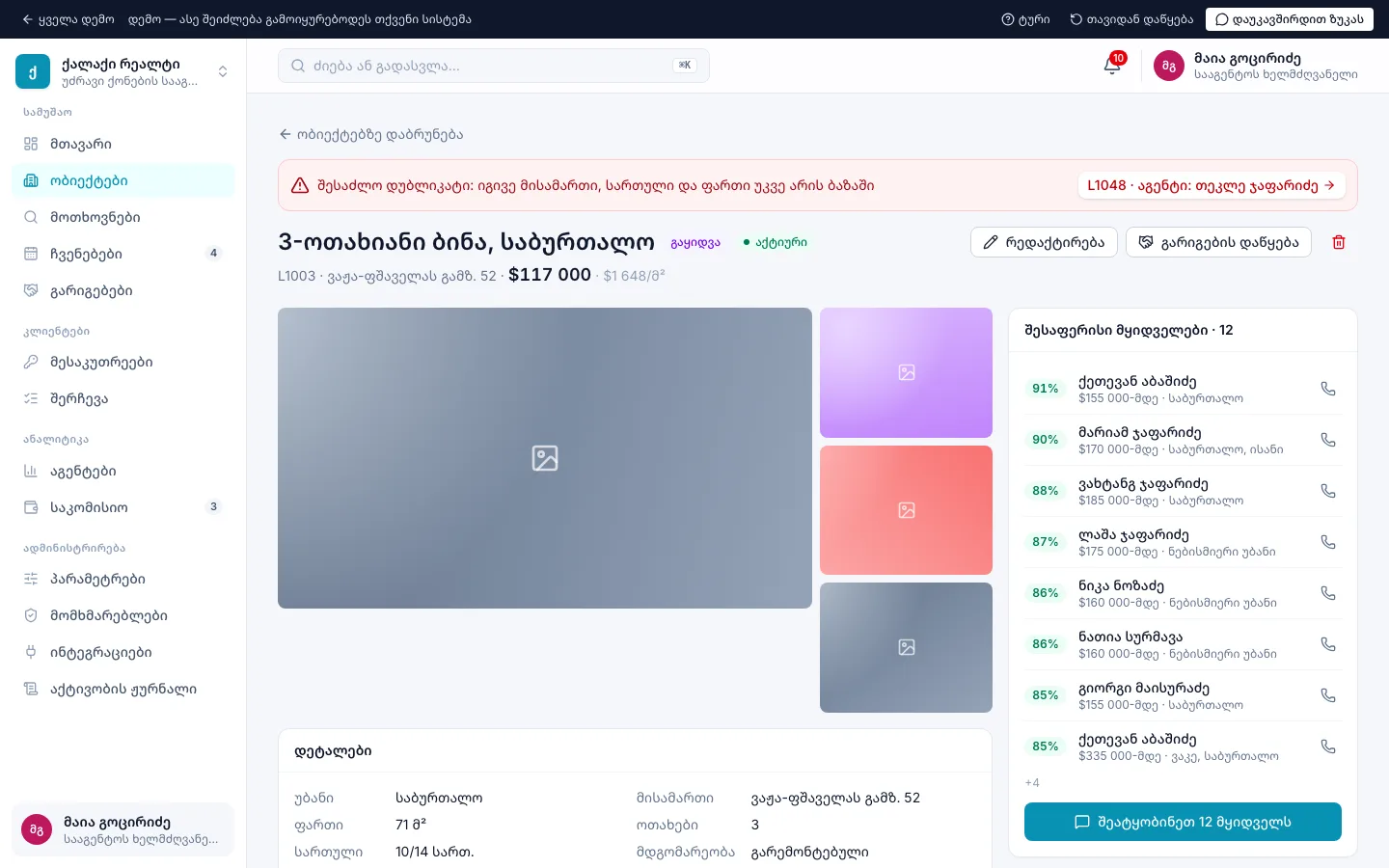The height and width of the screenshot is (868, 1389).
Task: Click რედაქტირება button
Action: pos(1044,242)
